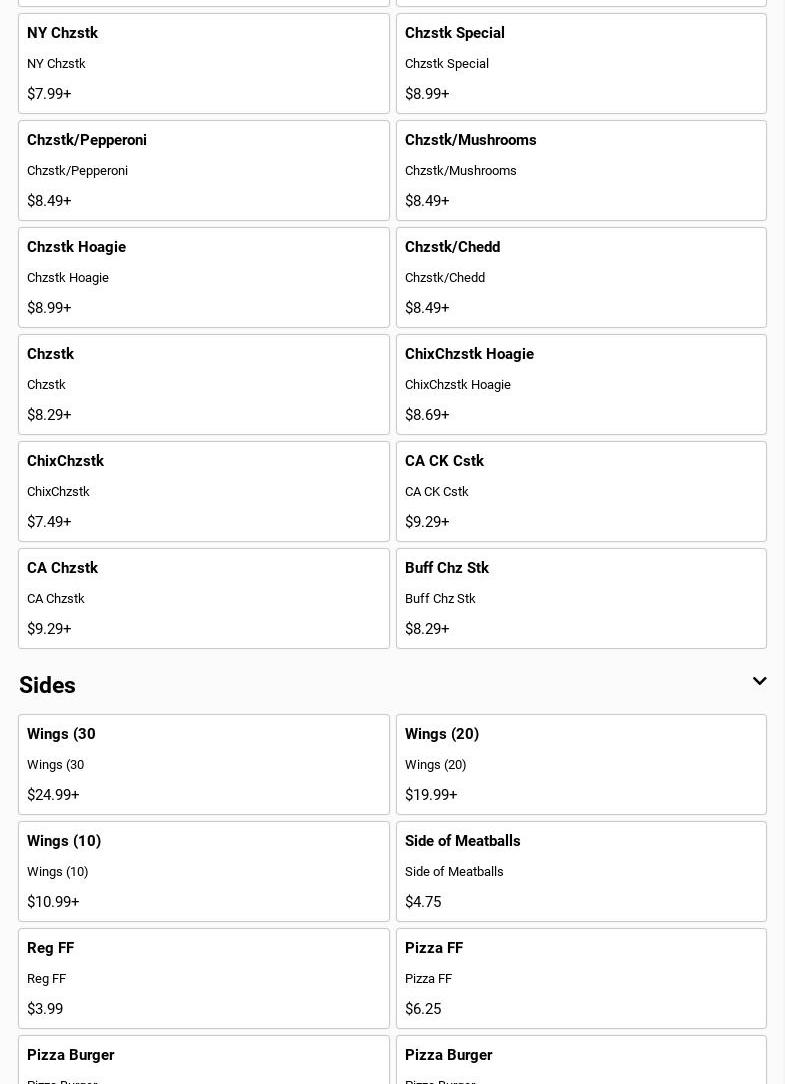Select the Chzstk Hoagie card

(203, 277)
